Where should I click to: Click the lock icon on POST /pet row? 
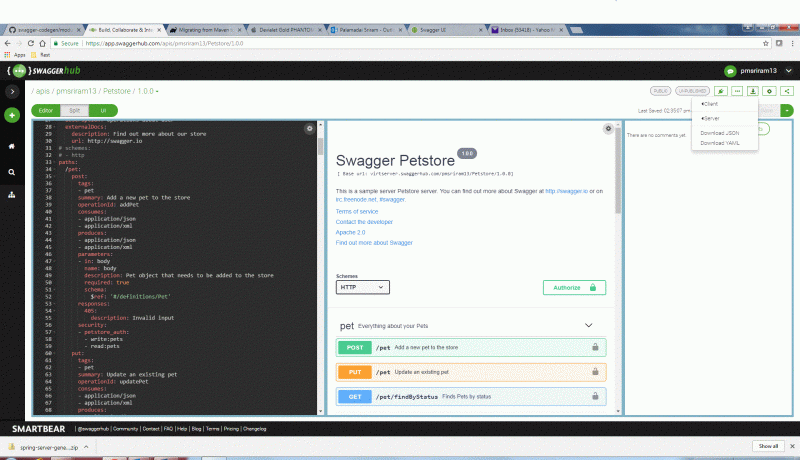[595, 347]
